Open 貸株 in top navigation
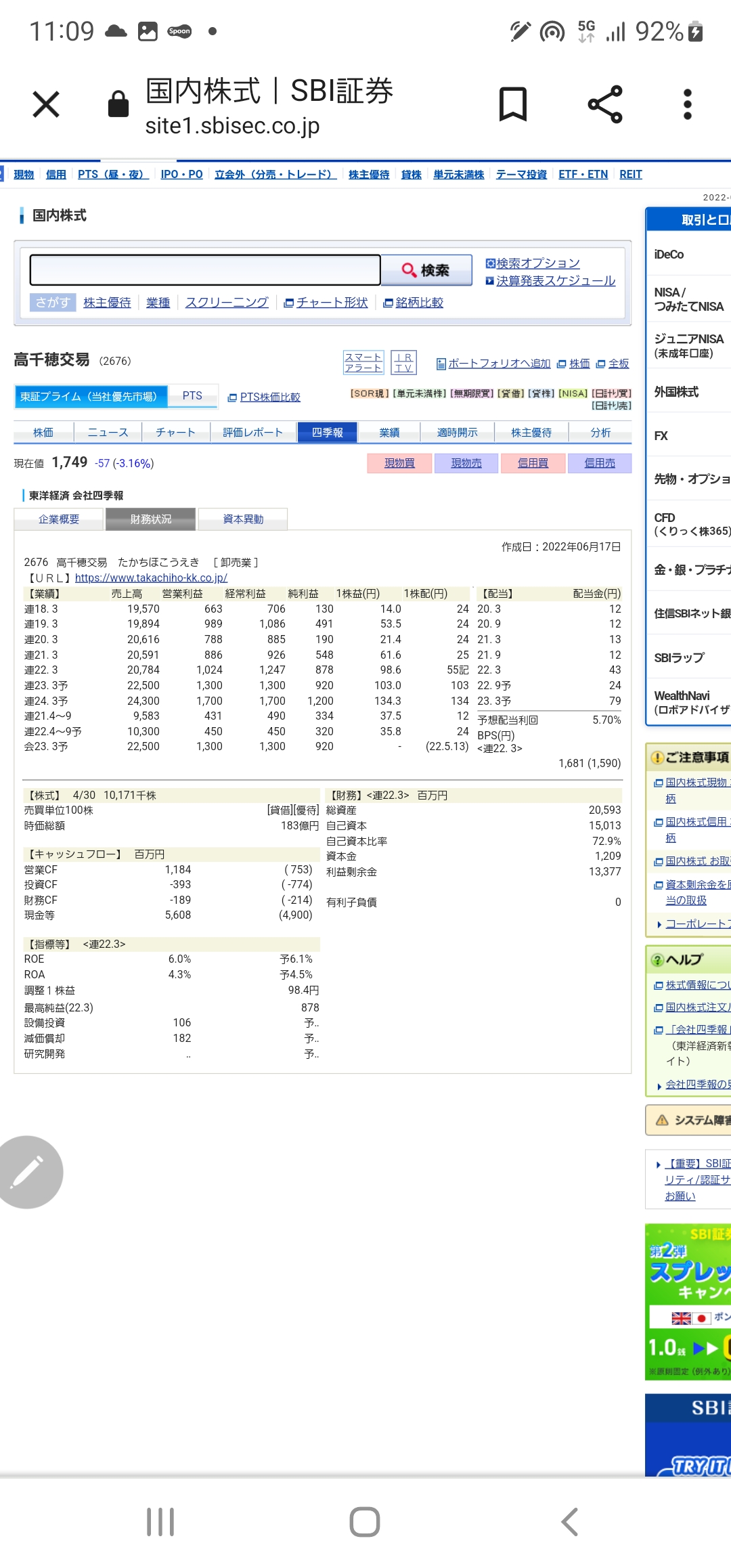Viewport: 731px width, 1568px height. (412, 175)
